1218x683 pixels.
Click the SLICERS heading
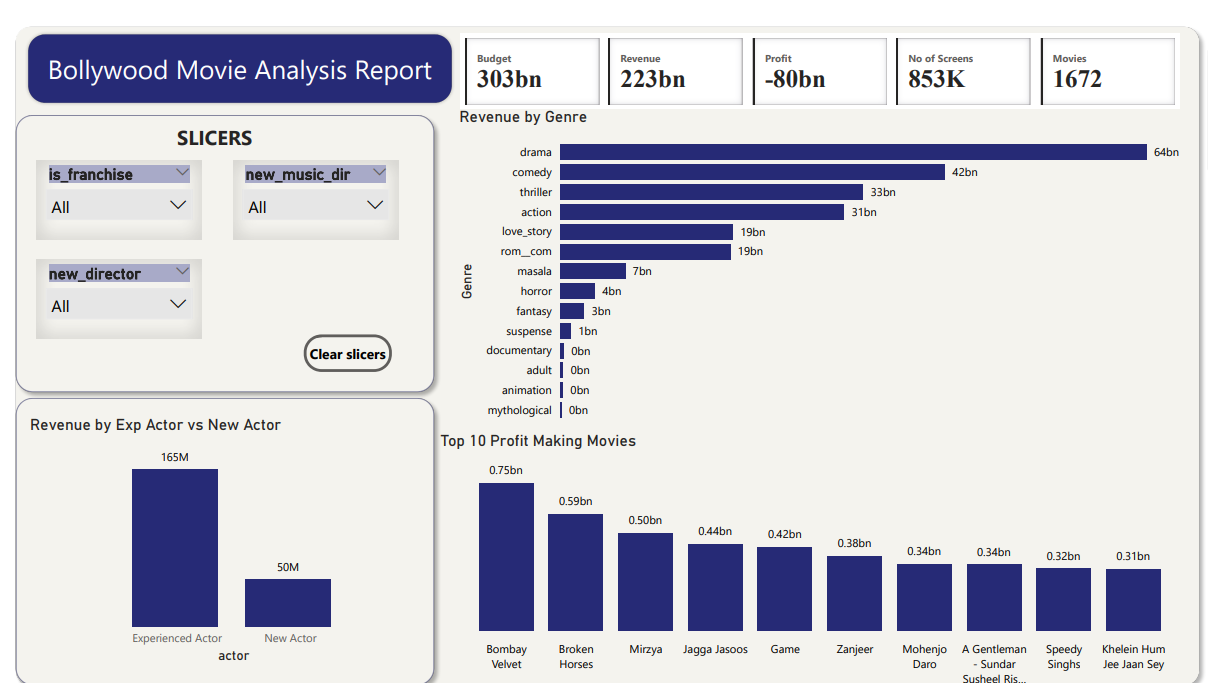[214, 139]
